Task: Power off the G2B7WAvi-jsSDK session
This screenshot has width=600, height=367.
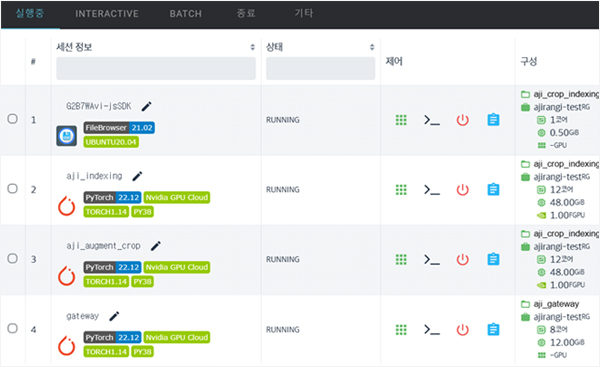Action: [462, 120]
